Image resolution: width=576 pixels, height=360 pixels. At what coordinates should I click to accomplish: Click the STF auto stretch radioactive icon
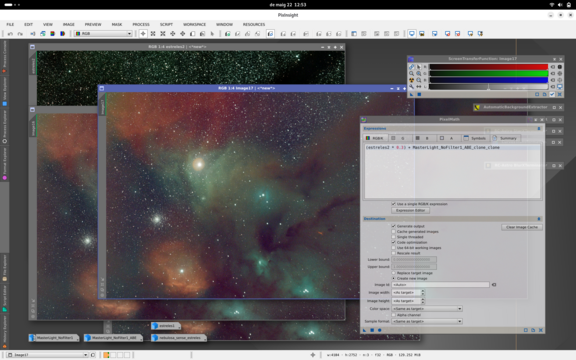pyautogui.click(x=411, y=80)
